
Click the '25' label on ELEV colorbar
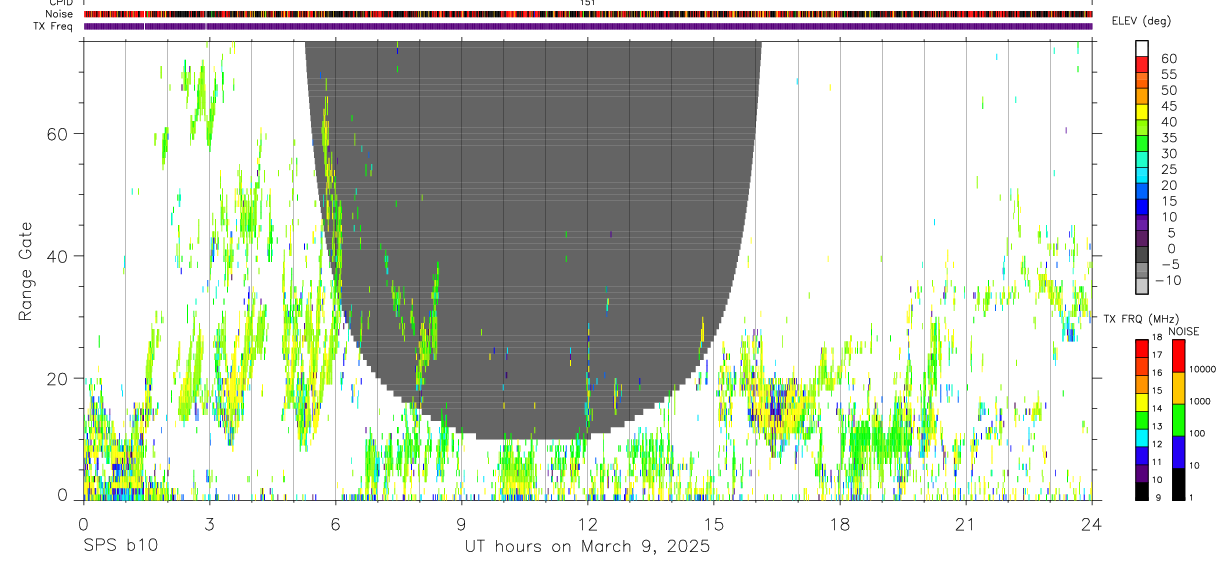[x=1168, y=169]
